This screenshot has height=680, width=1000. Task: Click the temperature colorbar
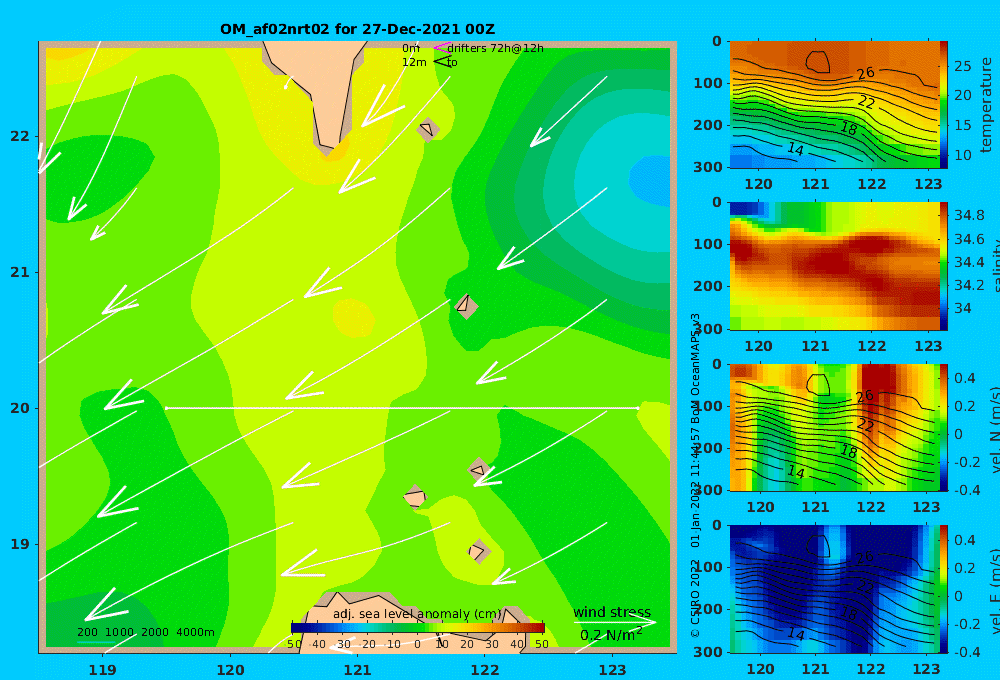click(x=944, y=105)
